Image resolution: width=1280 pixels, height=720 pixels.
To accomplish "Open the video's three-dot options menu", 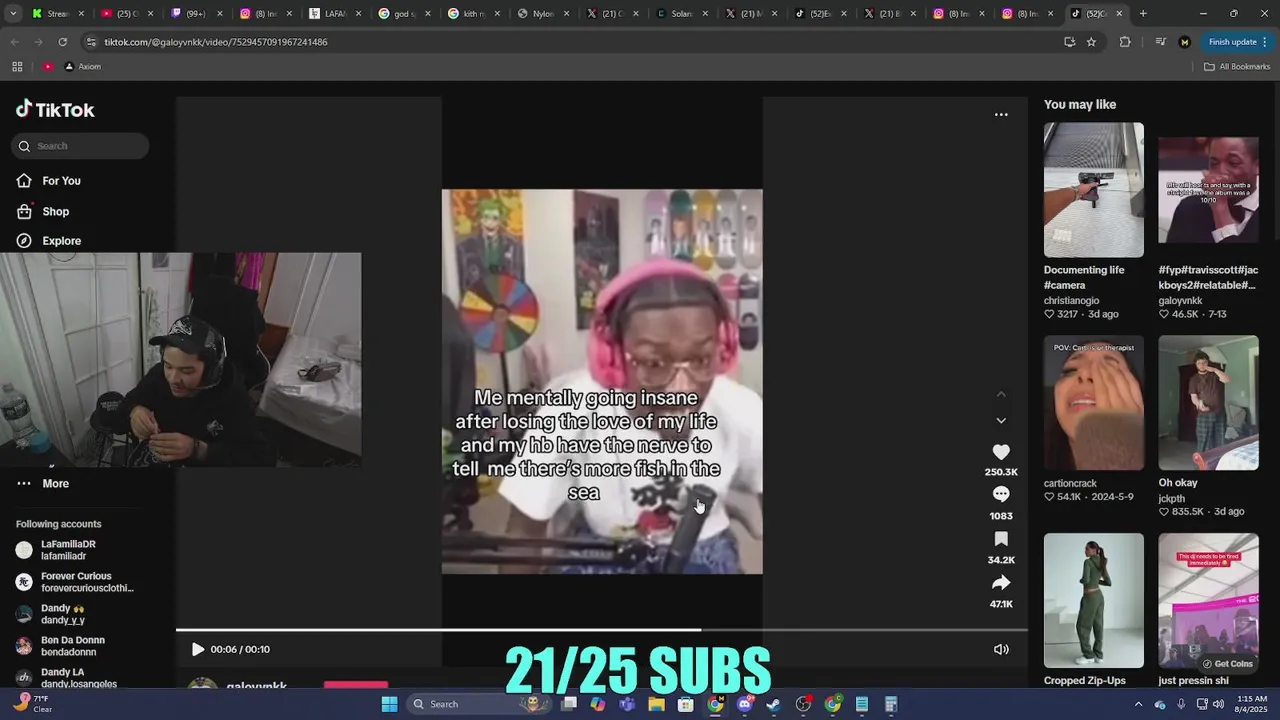I will pos(1001,115).
